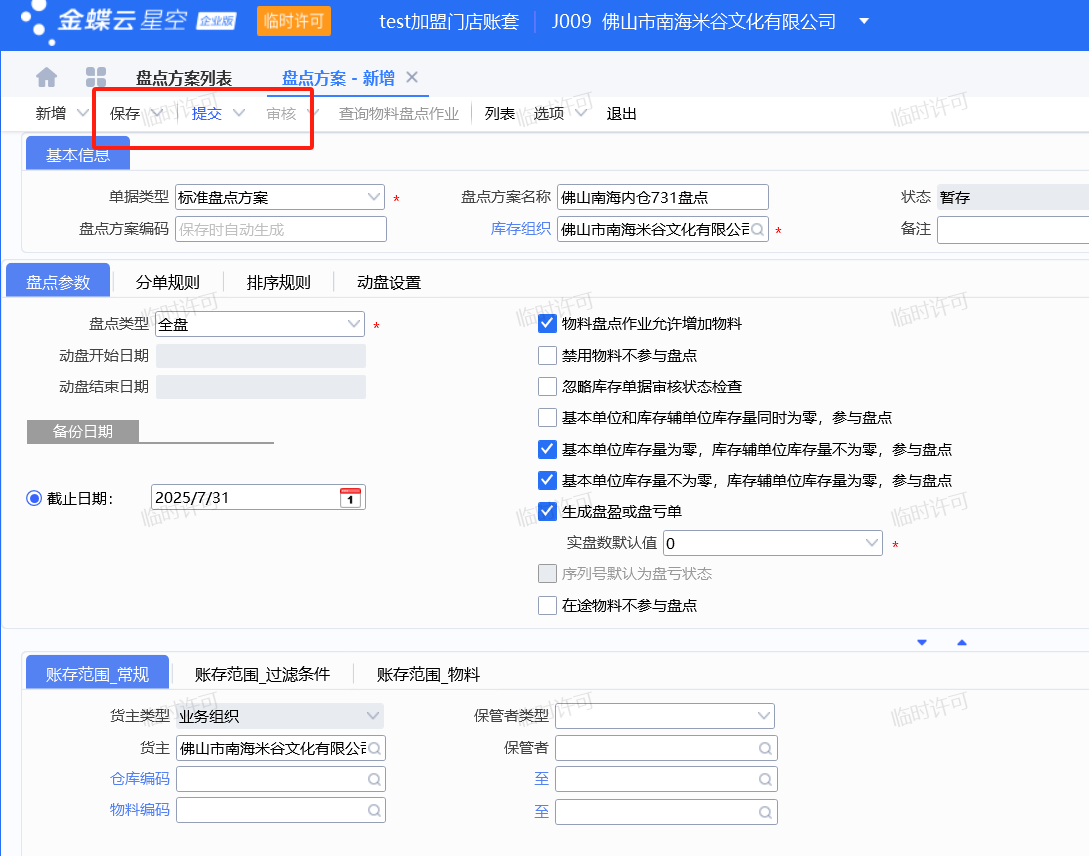Image resolution: width=1089 pixels, height=856 pixels.
Task: Switch to the 分单规则 tab
Action: coord(167,282)
